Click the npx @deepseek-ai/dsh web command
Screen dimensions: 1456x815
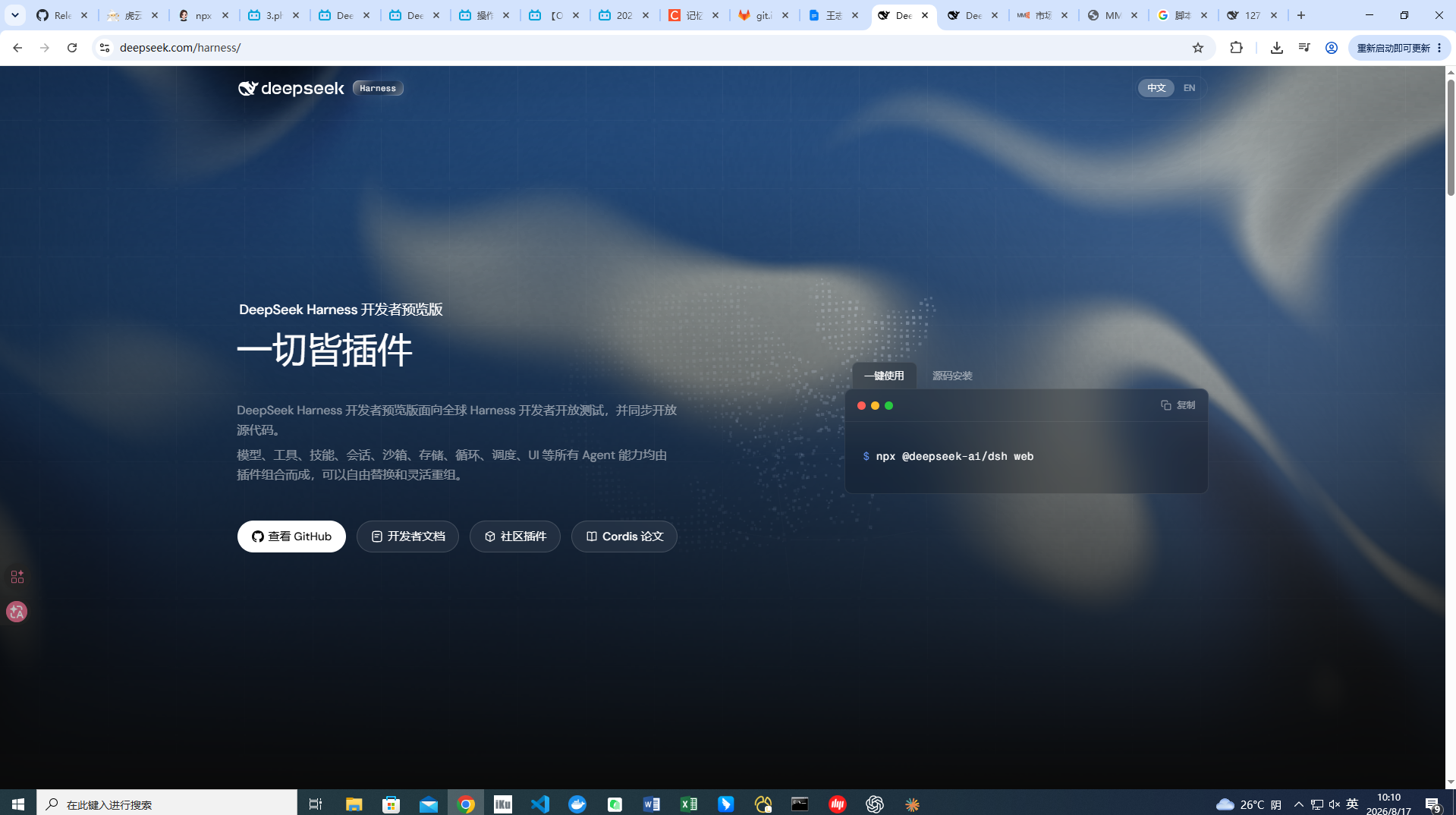tap(954, 456)
